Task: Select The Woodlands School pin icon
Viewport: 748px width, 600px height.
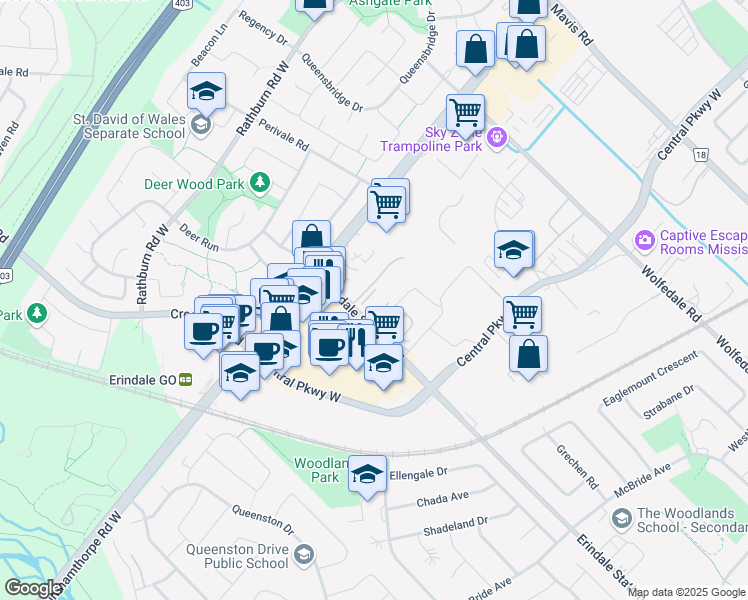Action: click(620, 518)
